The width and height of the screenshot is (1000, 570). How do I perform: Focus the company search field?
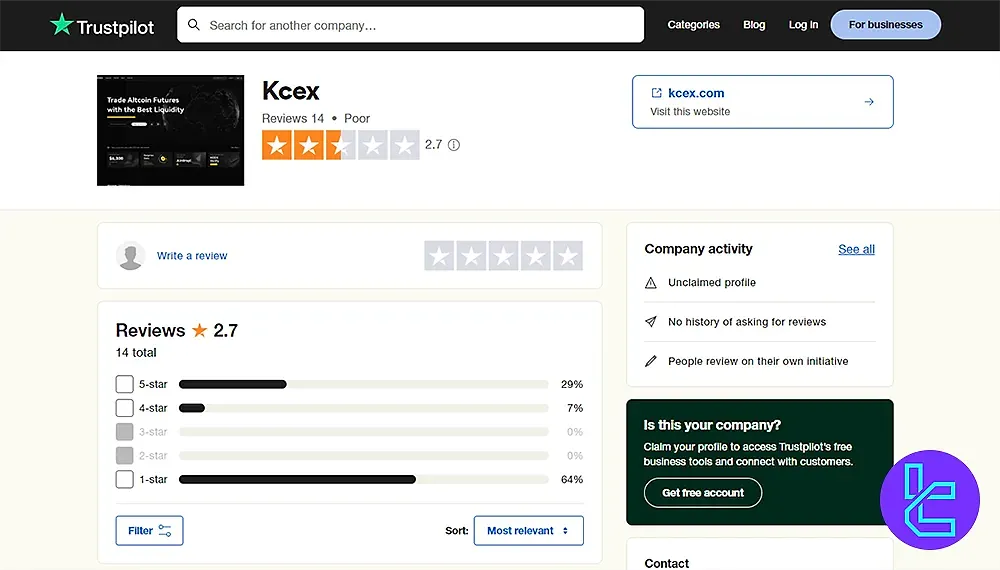(x=420, y=25)
